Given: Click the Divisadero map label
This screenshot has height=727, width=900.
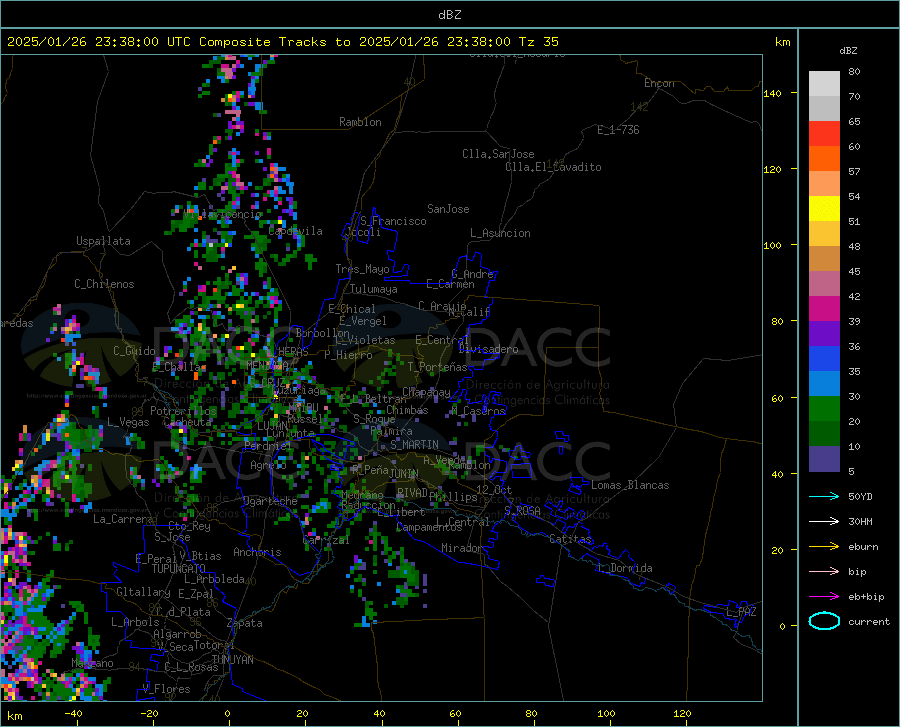Looking at the screenshot, I should tap(488, 349).
